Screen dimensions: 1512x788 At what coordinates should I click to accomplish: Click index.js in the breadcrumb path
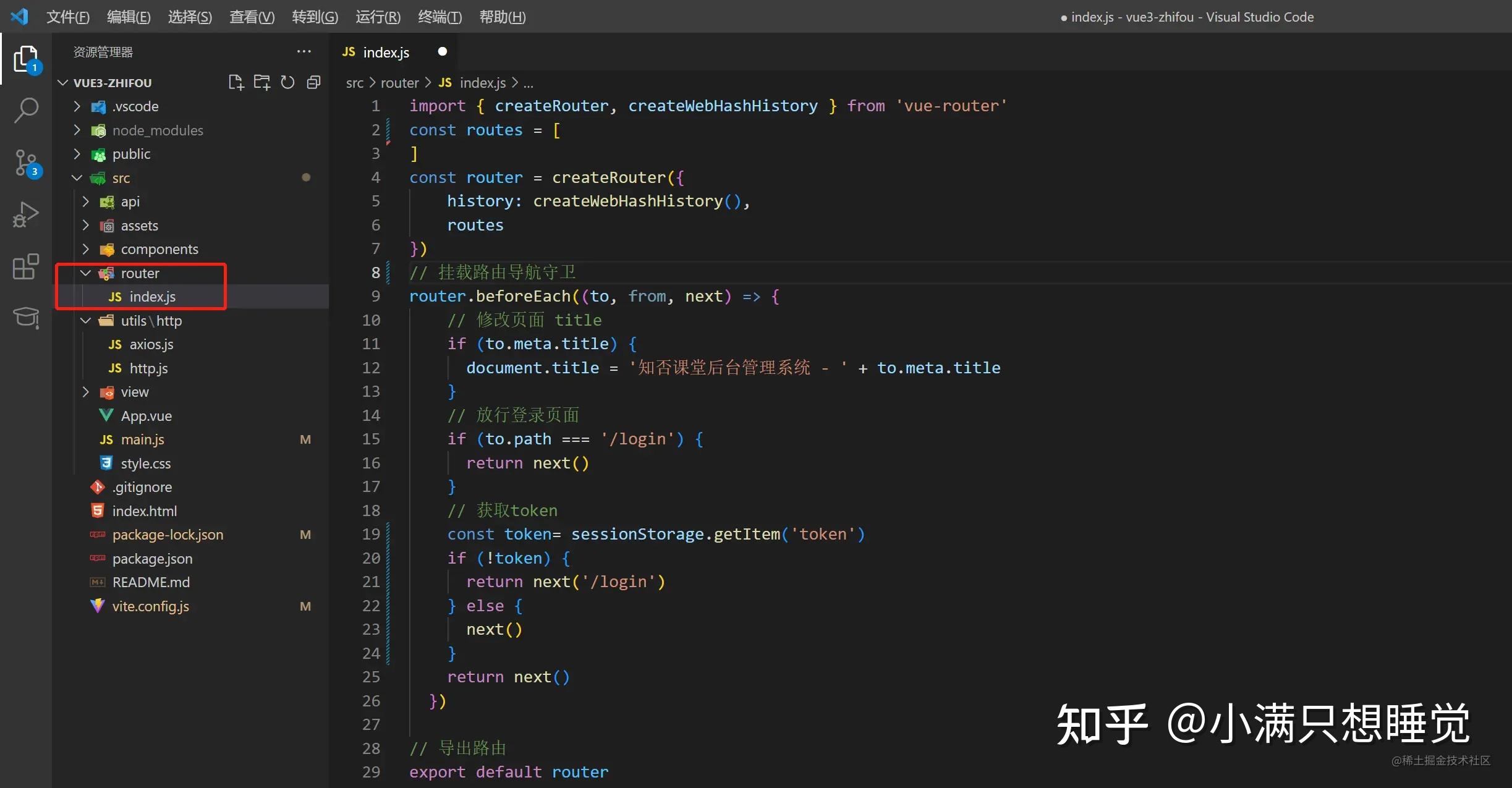(x=472, y=83)
